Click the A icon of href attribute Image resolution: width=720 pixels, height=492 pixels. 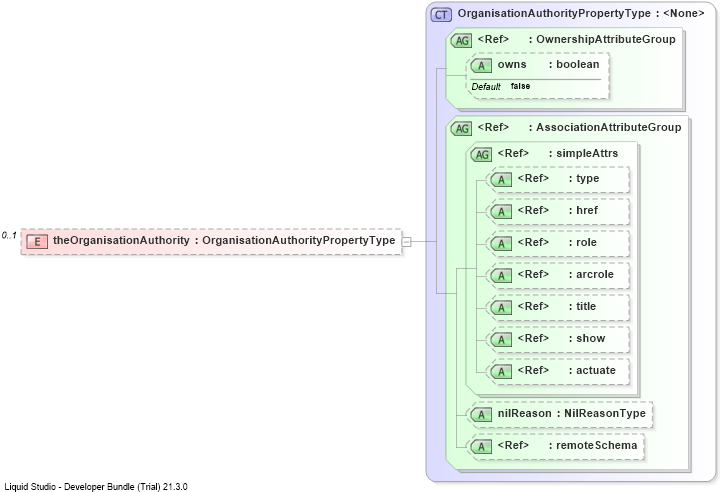(x=501, y=212)
